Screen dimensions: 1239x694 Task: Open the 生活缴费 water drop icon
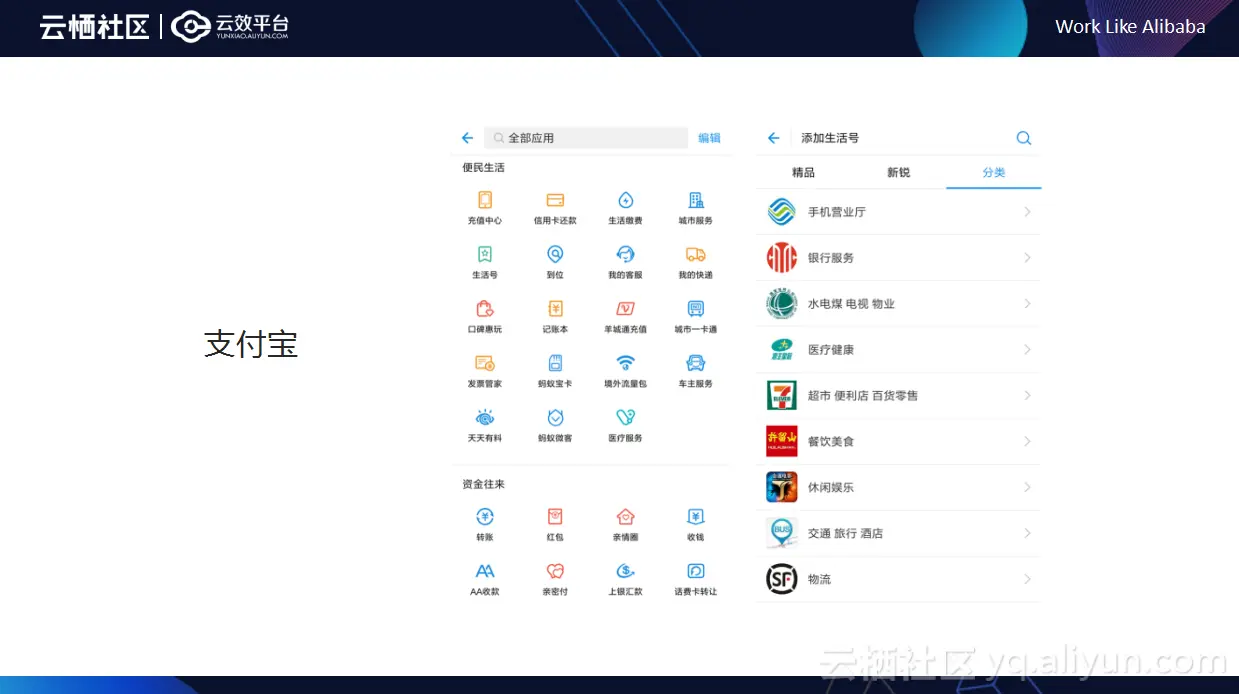pyautogui.click(x=625, y=200)
